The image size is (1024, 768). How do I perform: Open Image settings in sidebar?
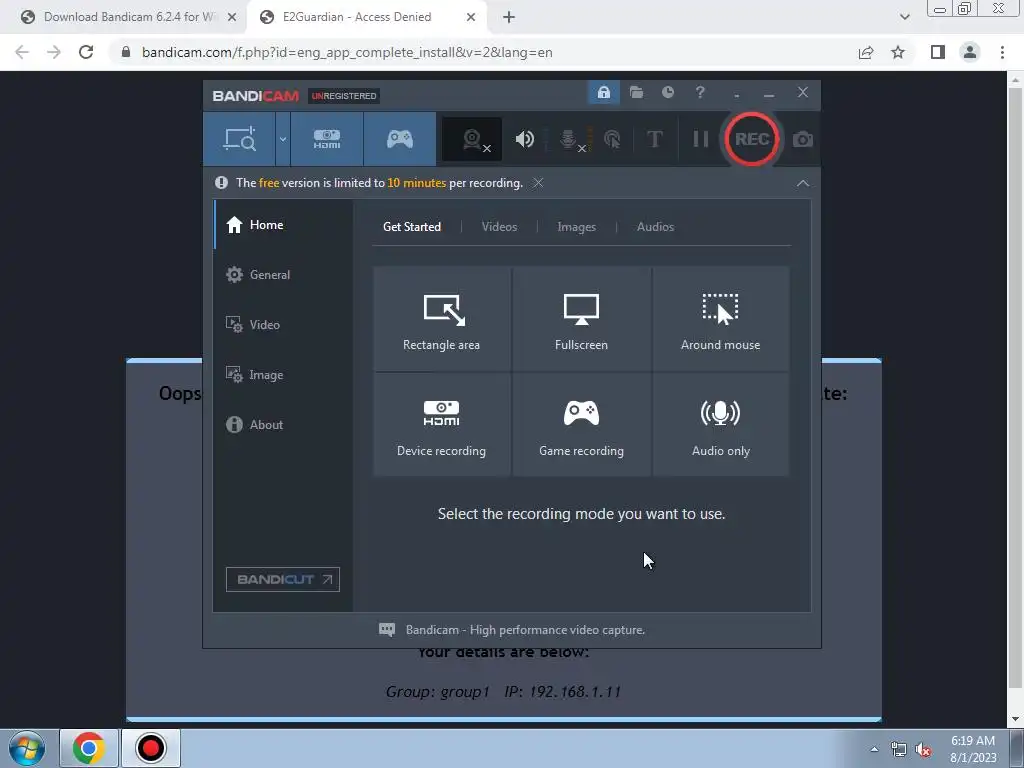tap(283, 375)
